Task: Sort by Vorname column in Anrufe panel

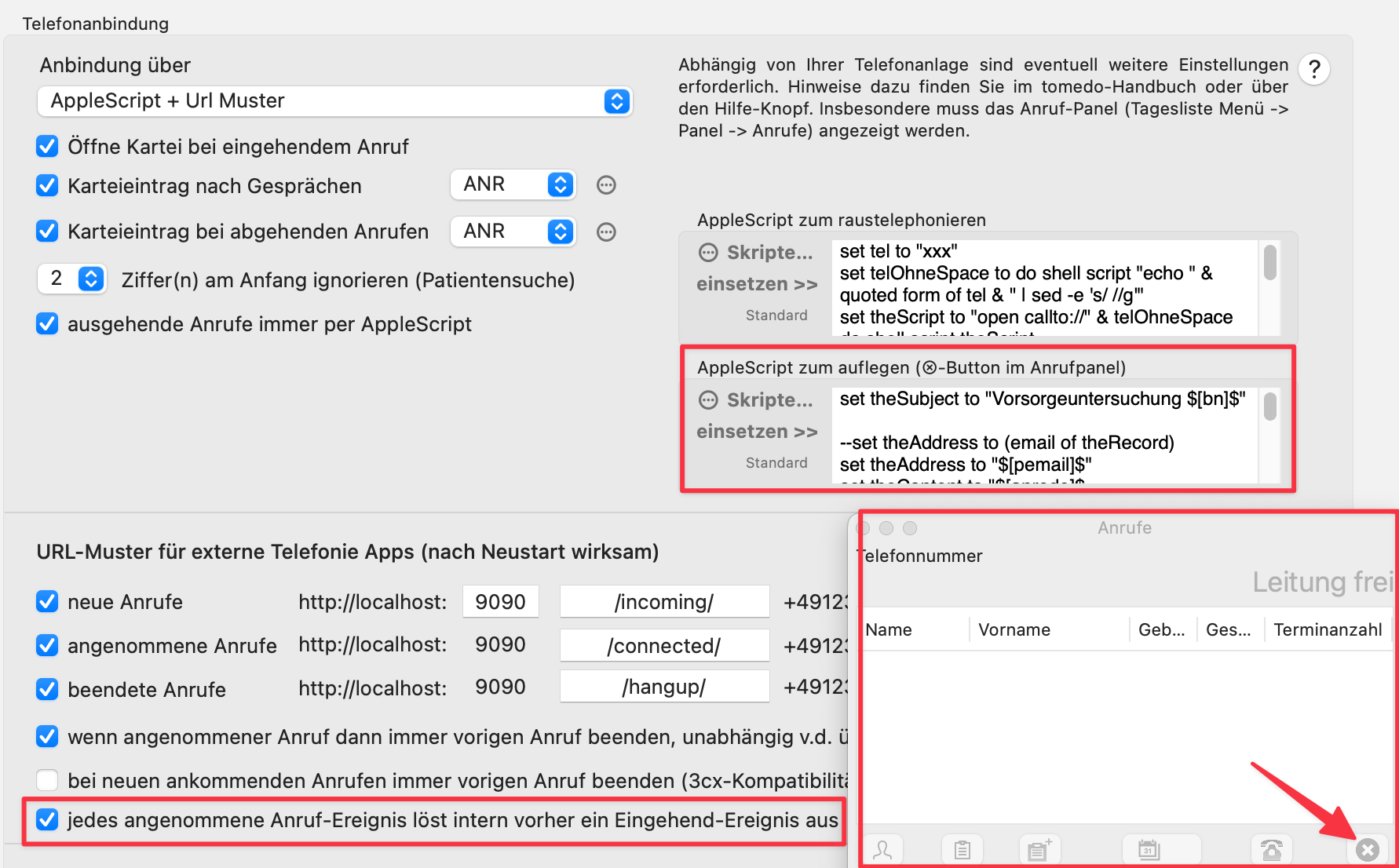Action: [1050, 629]
